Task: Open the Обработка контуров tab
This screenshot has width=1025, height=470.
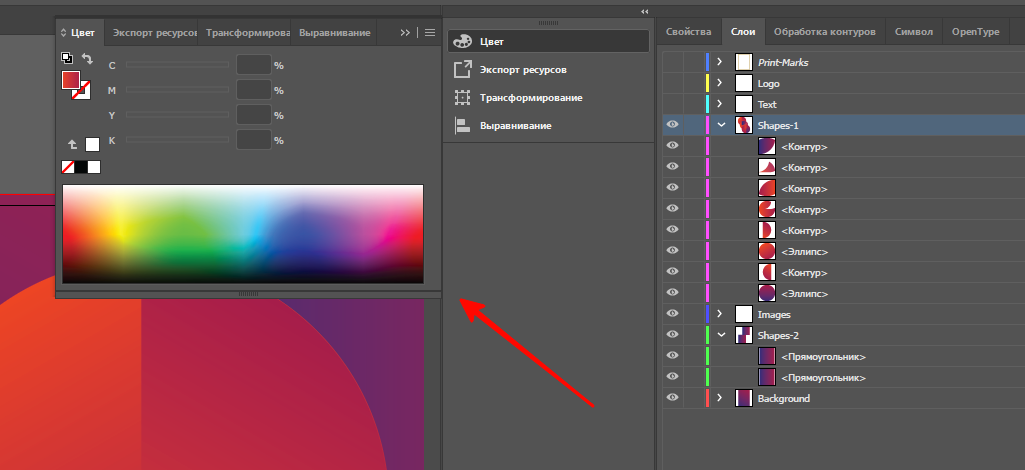Action: [x=825, y=32]
